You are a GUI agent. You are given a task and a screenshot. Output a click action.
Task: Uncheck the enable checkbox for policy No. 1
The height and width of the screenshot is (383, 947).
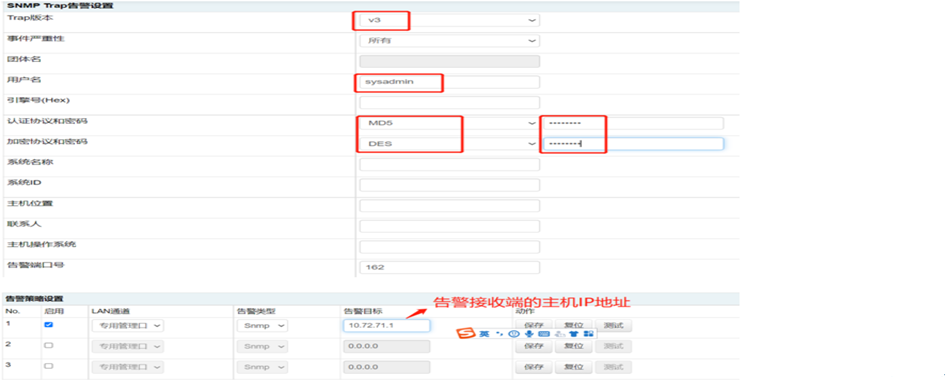49,324
